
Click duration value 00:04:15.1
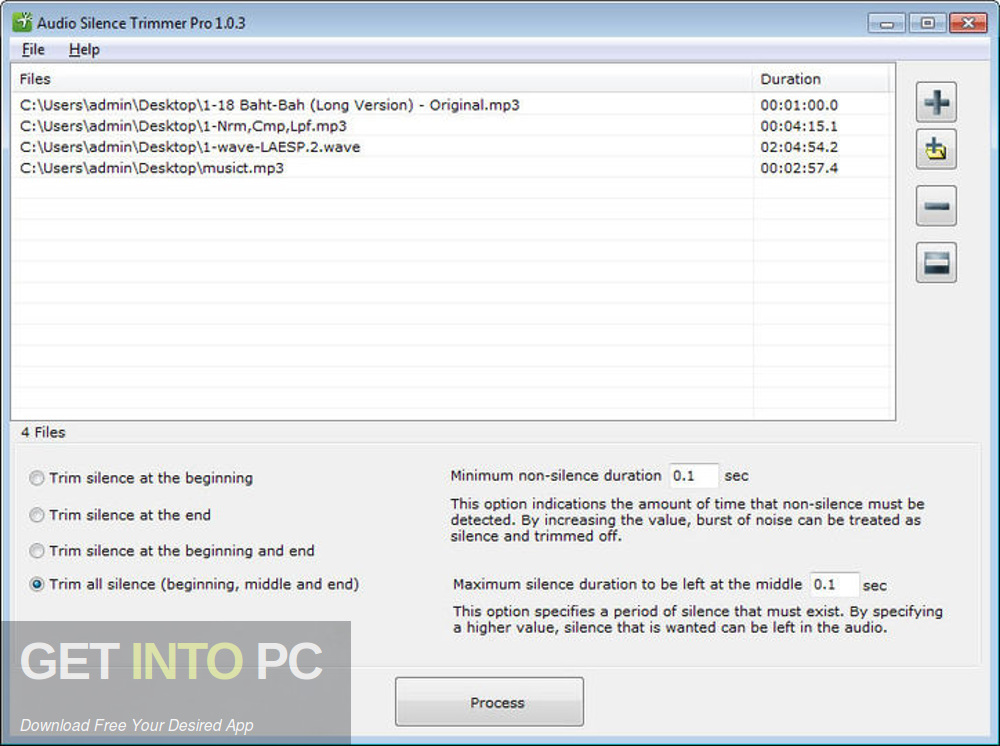799,126
